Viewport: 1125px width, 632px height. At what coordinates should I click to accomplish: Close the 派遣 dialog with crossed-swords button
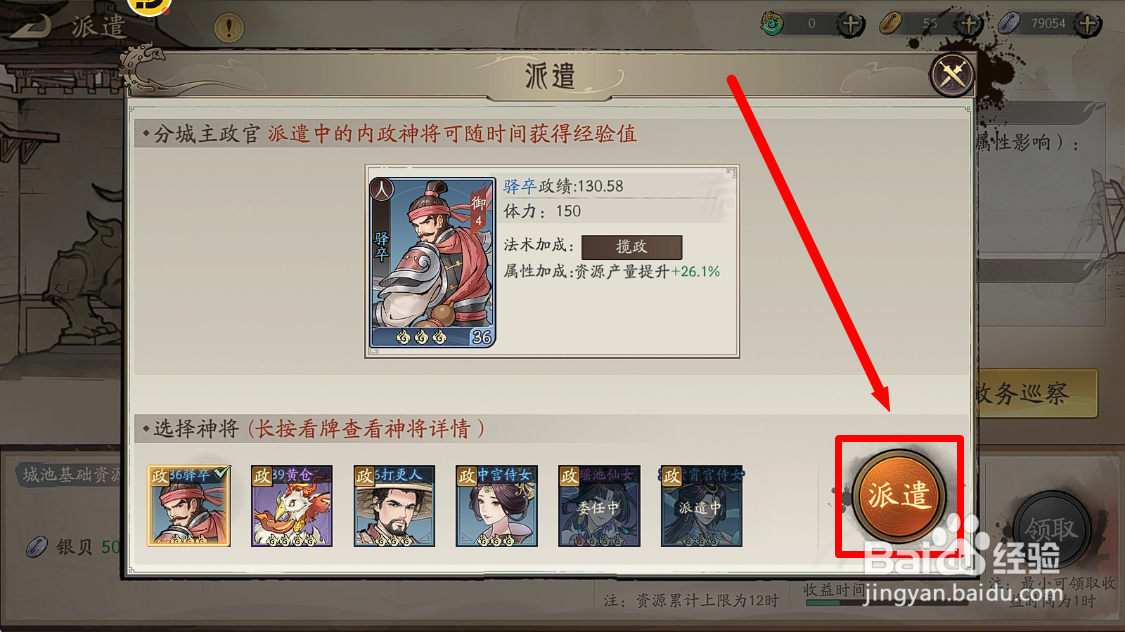pos(951,75)
